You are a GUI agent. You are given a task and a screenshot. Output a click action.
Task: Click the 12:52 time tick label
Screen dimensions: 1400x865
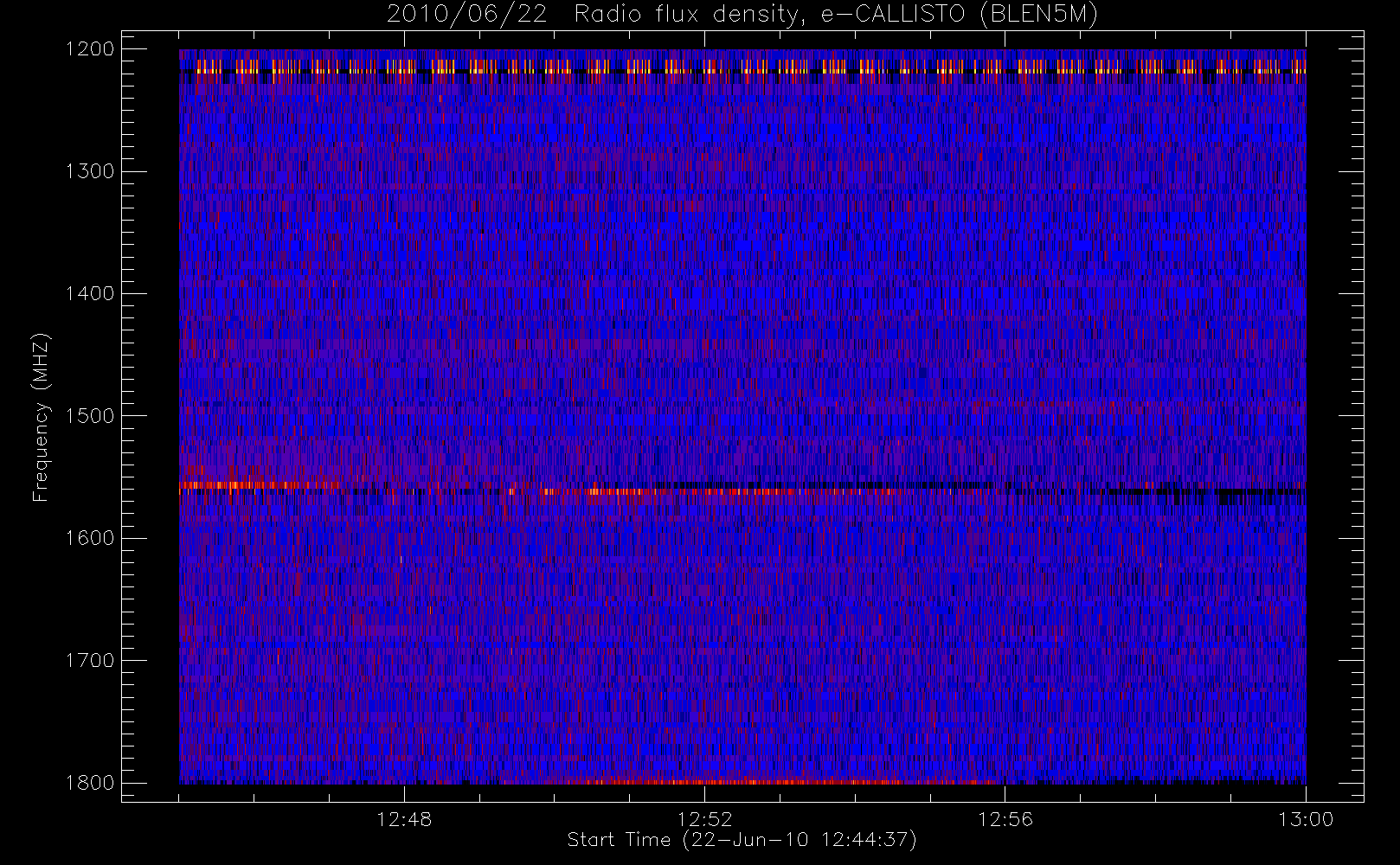point(704,819)
